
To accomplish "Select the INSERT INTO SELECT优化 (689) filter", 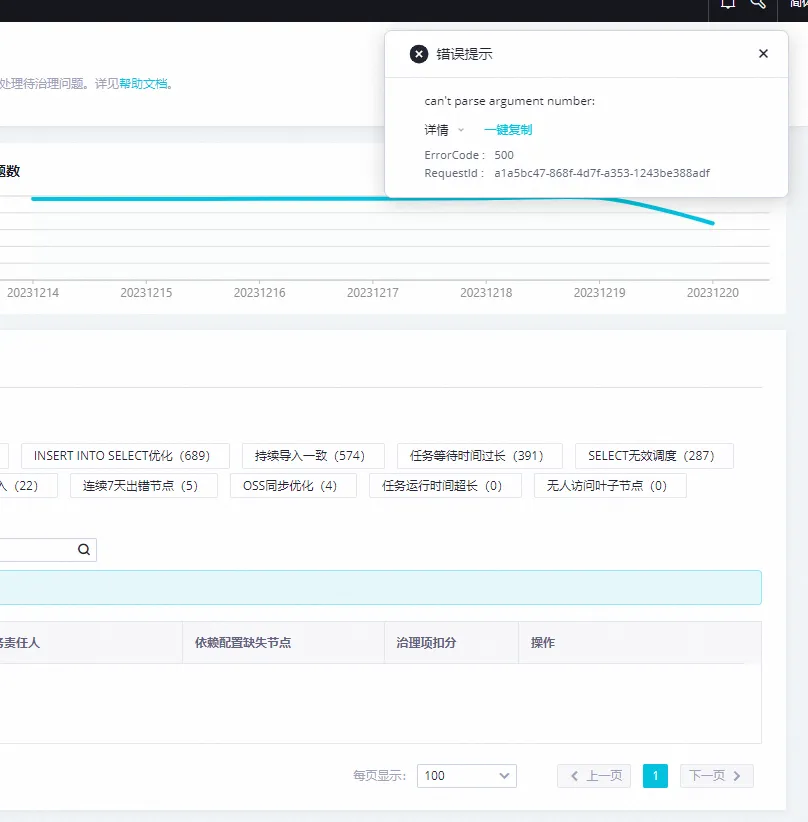I will (x=125, y=456).
